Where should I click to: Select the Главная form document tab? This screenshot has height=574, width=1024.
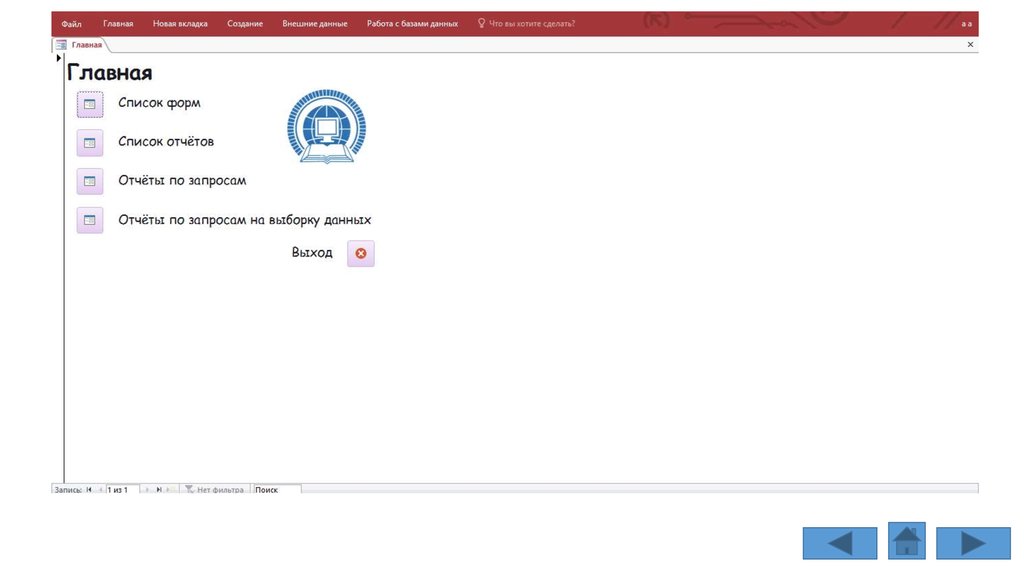[80, 44]
